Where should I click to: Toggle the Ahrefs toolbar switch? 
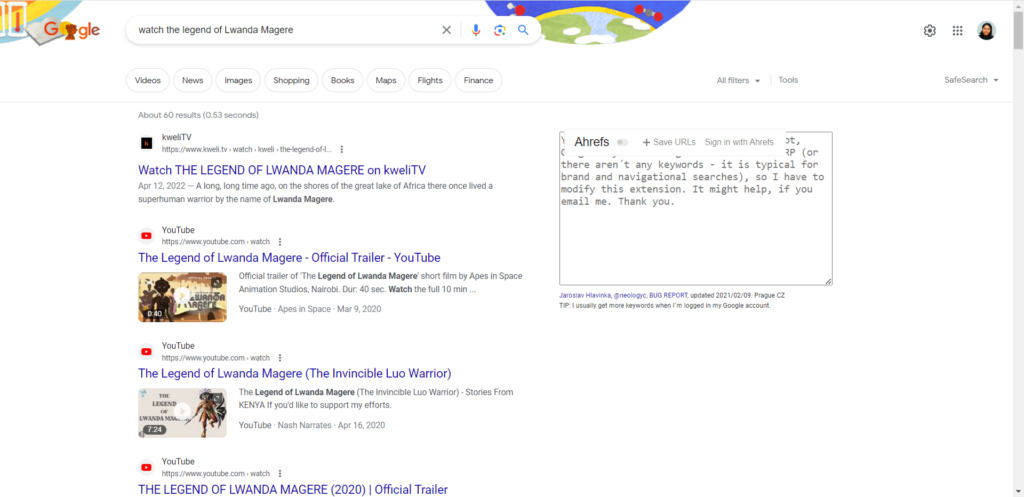point(622,142)
